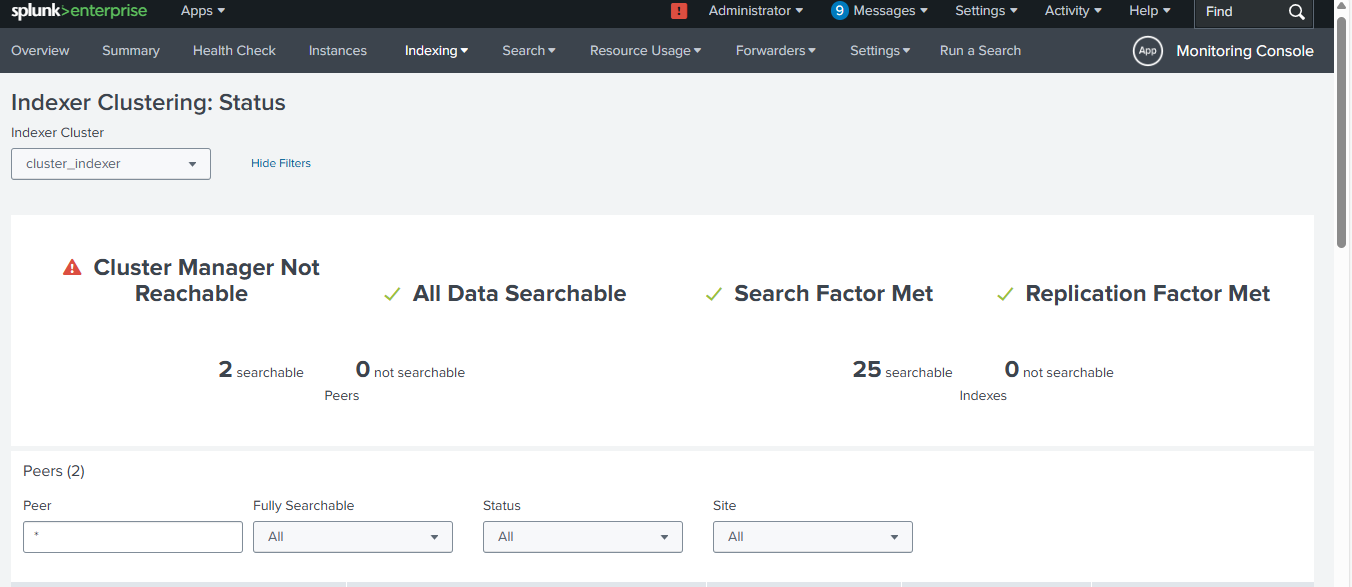Click the Hide Filters link
Viewport: 1352px width, 587px height.
(x=281, y=164)
